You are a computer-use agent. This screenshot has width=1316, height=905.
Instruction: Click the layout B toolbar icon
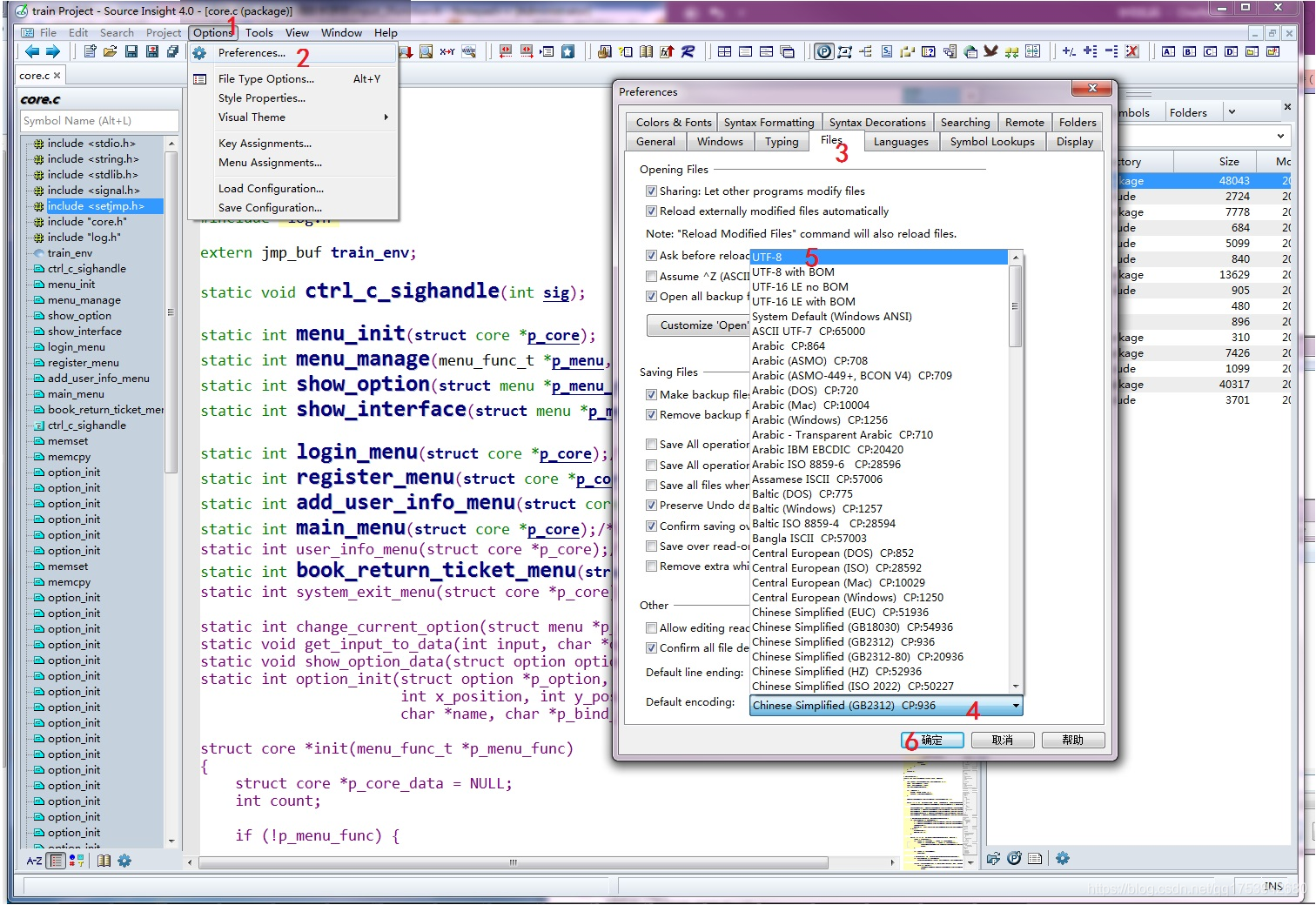pos(1189,51)
